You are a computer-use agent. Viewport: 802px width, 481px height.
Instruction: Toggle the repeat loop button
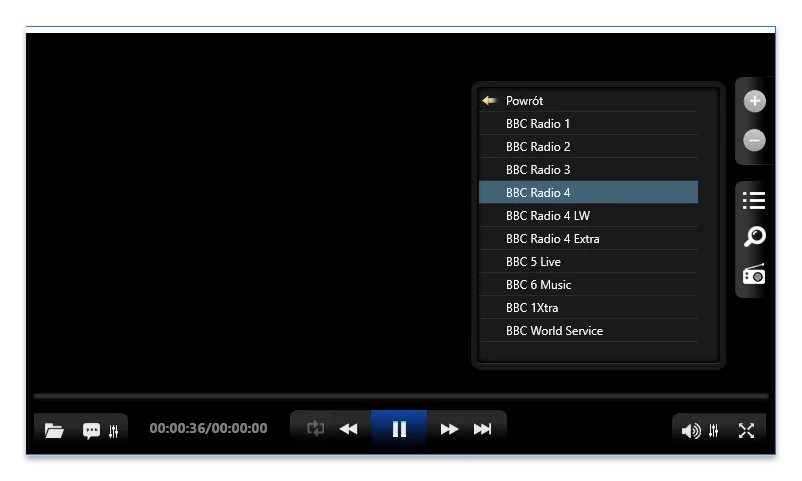(x=315, y=428)
